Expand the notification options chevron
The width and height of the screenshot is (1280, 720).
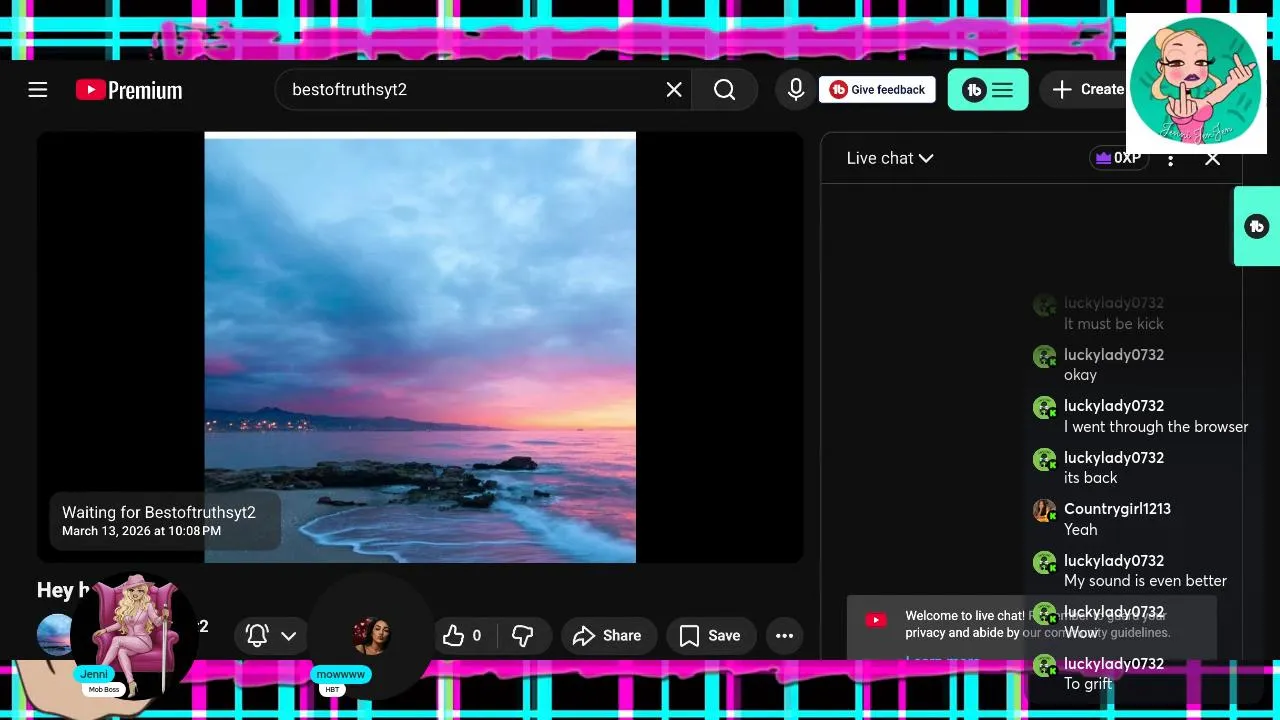[289, 636]
